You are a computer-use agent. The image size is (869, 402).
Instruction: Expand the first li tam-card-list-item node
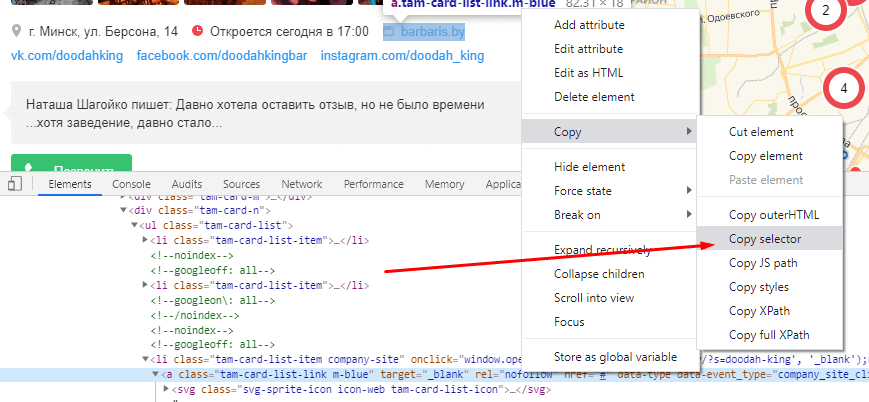click(146, 240)
